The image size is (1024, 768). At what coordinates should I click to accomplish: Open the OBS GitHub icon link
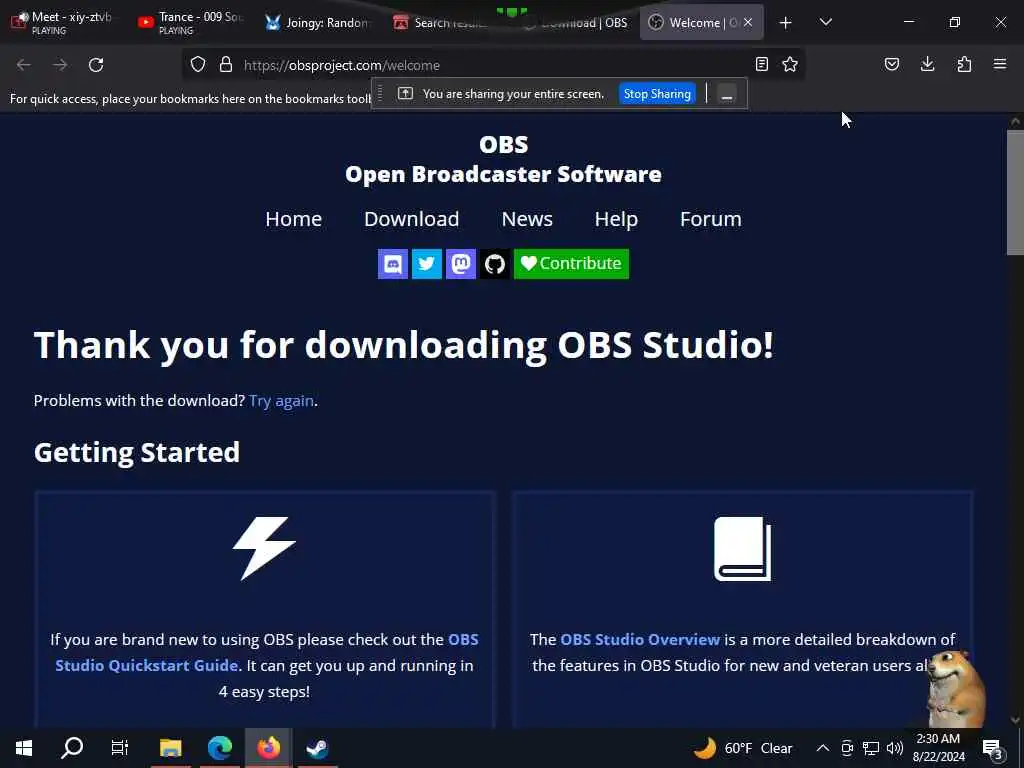tap(494, 264)
